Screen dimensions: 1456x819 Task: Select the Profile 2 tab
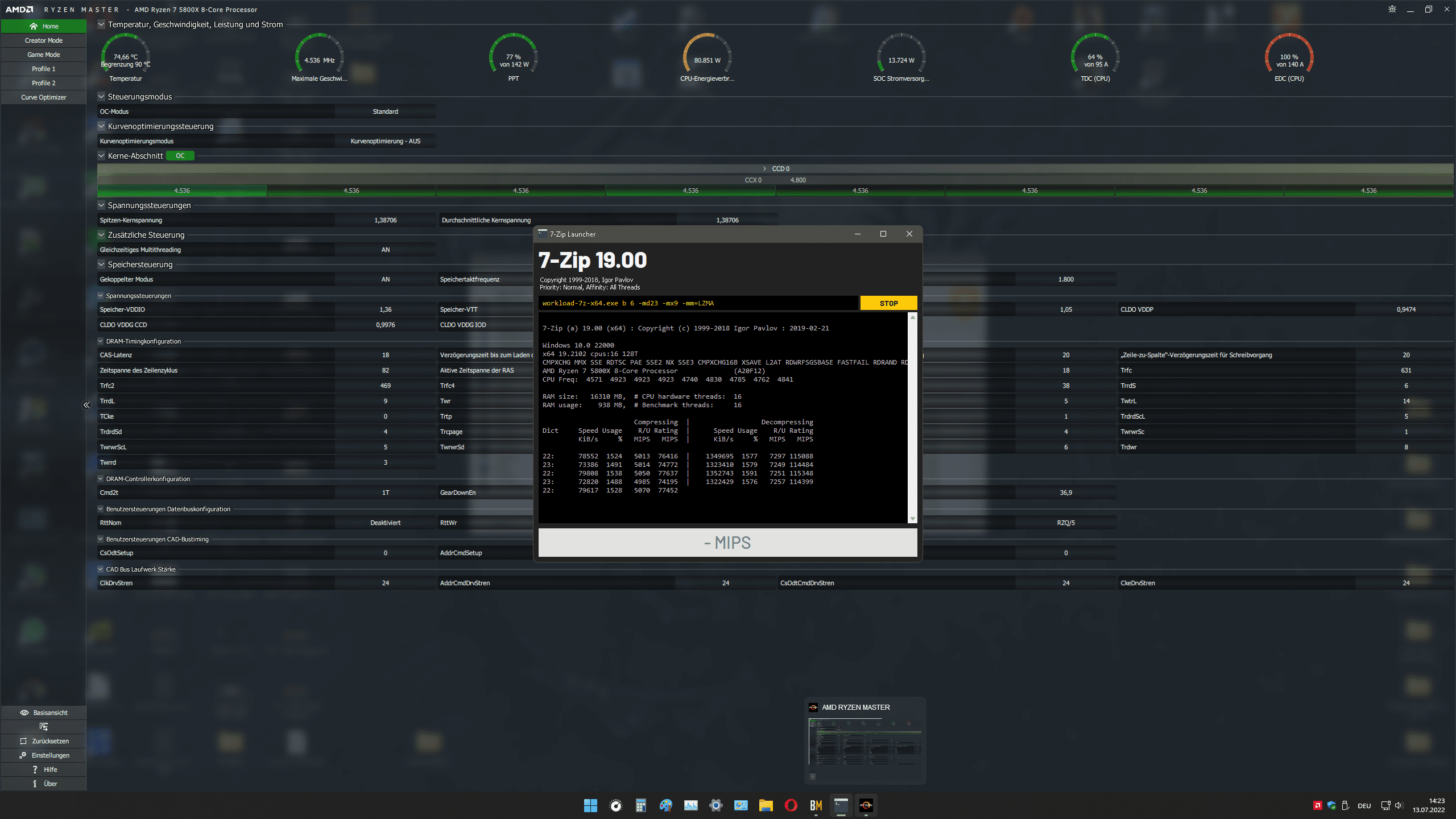coord(44,83)
